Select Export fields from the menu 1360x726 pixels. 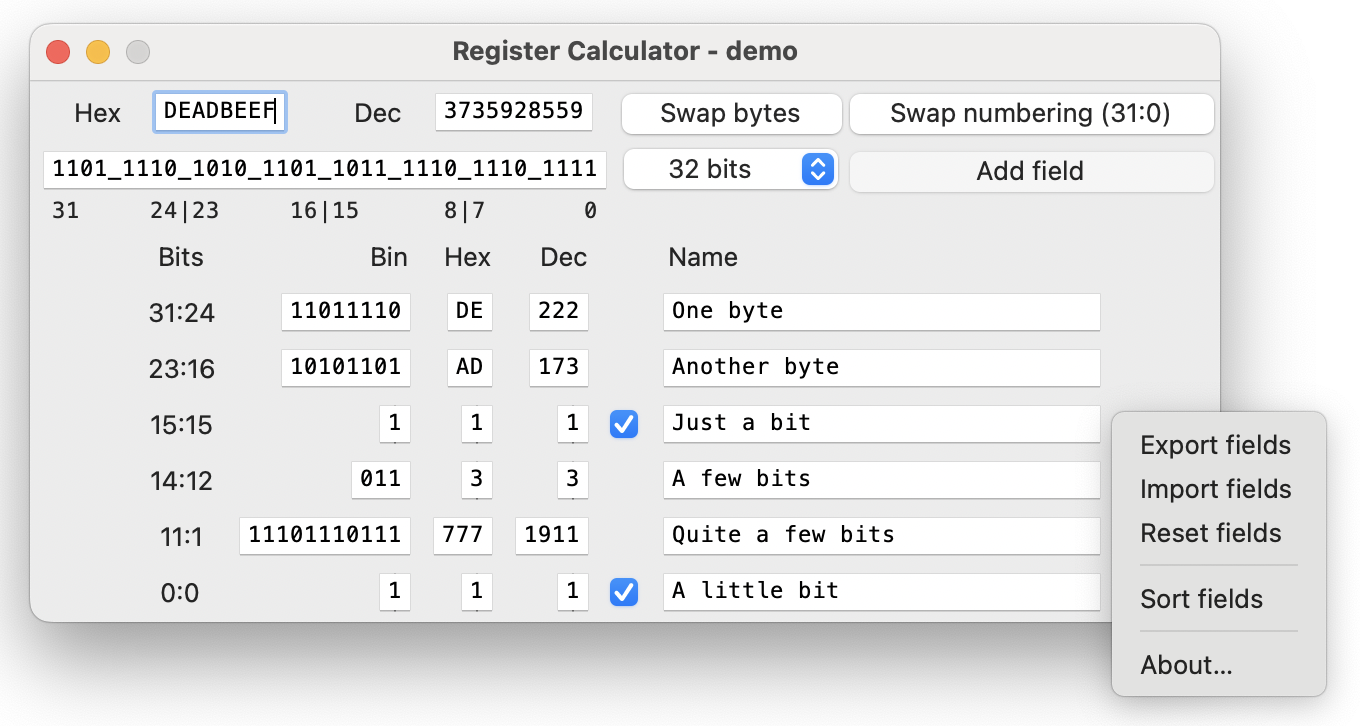click(1216, 445)
